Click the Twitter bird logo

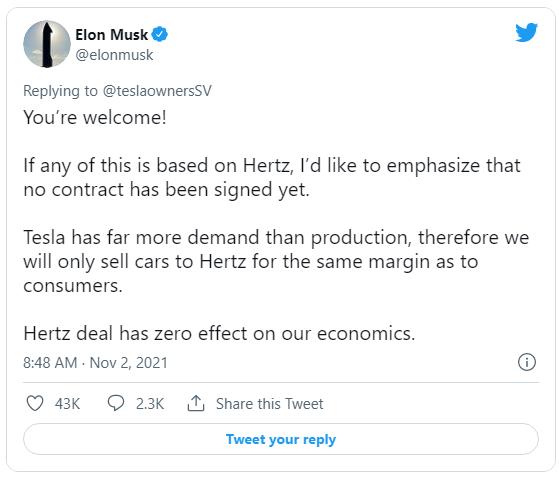point(526,32)
